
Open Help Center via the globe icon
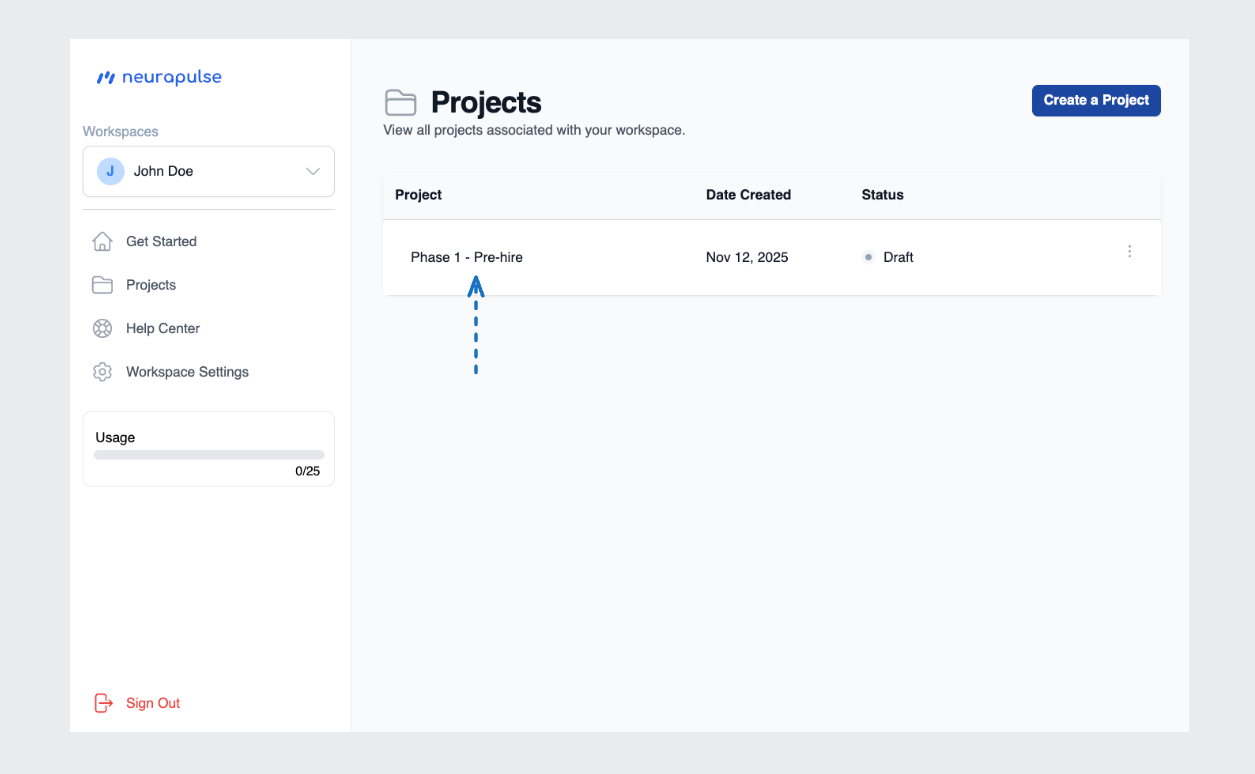point(102,328)
